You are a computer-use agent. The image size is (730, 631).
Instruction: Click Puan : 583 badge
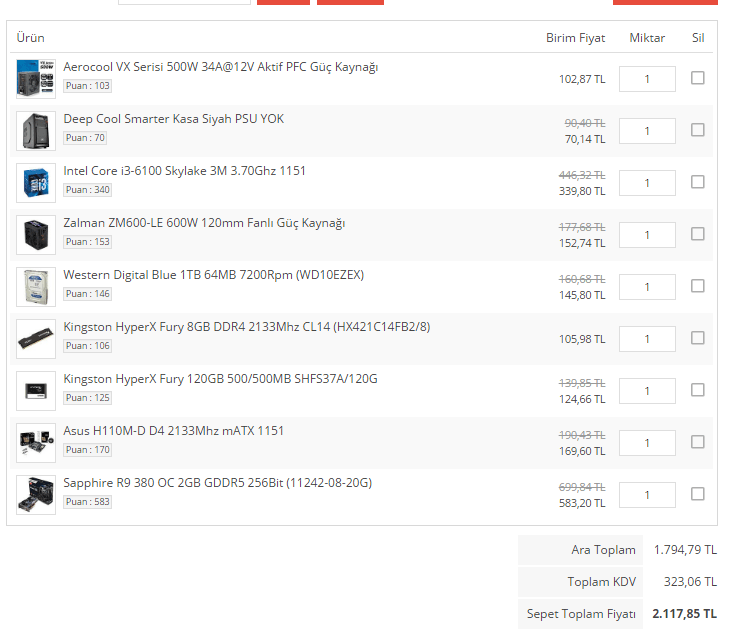click(x=88, y=502)
